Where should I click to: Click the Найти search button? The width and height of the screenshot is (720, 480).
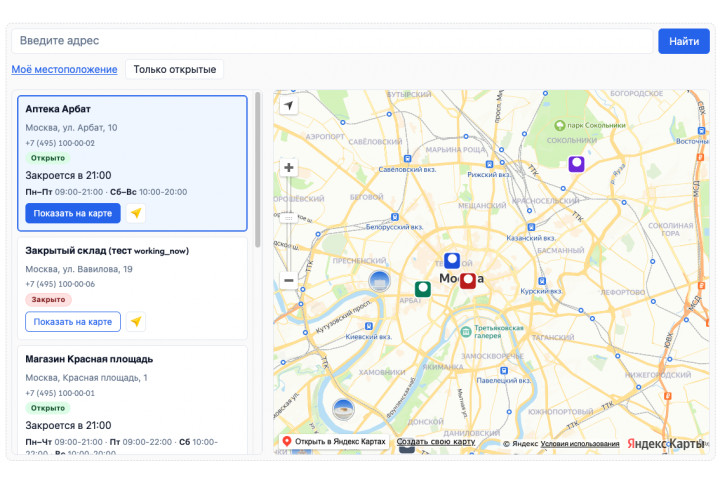coord(684,41)
